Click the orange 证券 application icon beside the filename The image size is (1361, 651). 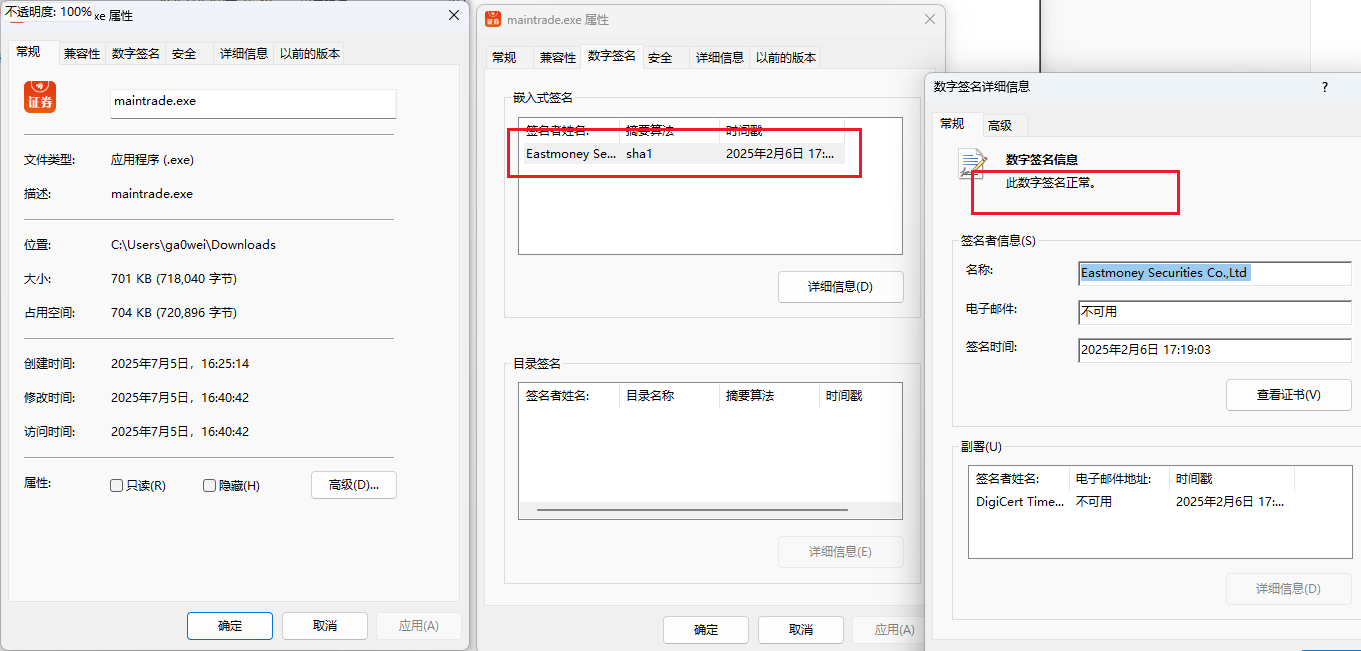point(40,97)
